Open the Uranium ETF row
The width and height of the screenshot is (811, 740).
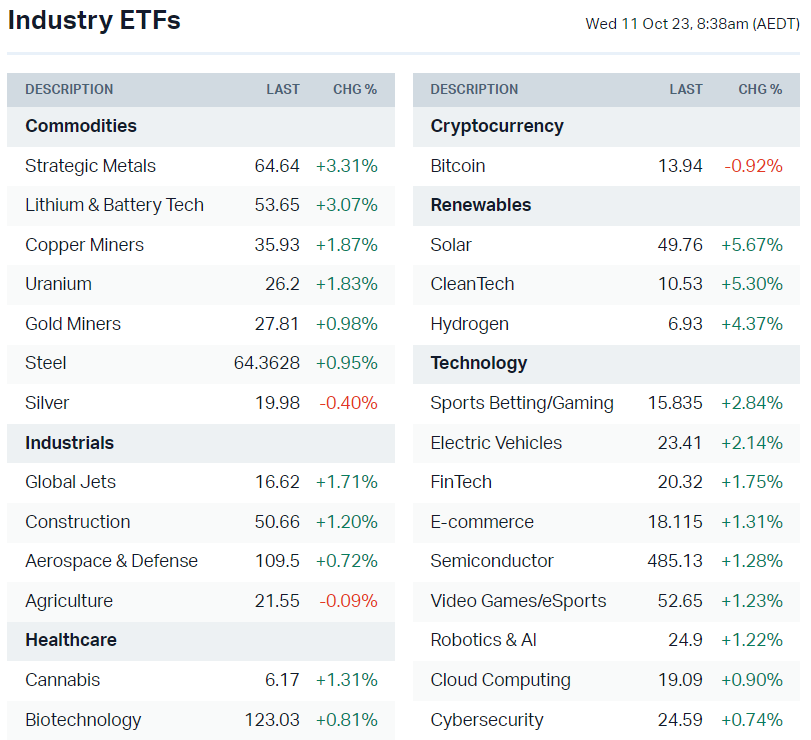tap(58, 284)
